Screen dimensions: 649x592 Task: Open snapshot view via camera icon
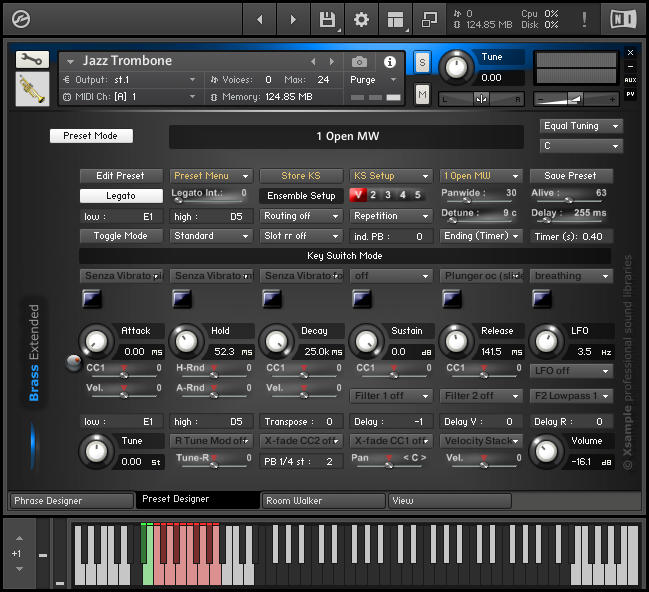pos(359,62)
